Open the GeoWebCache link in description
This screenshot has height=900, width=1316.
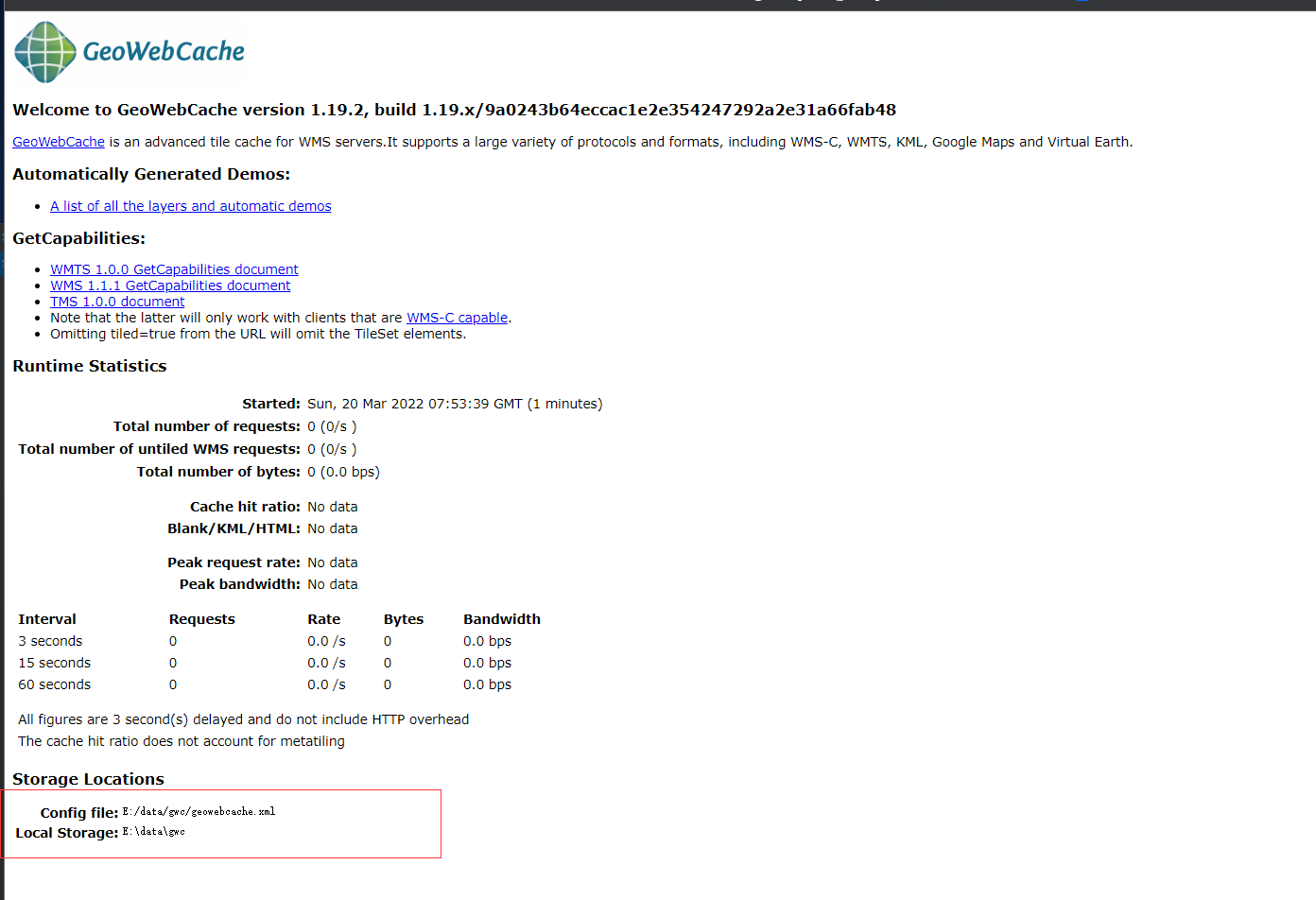pyautogui.click(x=59, y=142)
